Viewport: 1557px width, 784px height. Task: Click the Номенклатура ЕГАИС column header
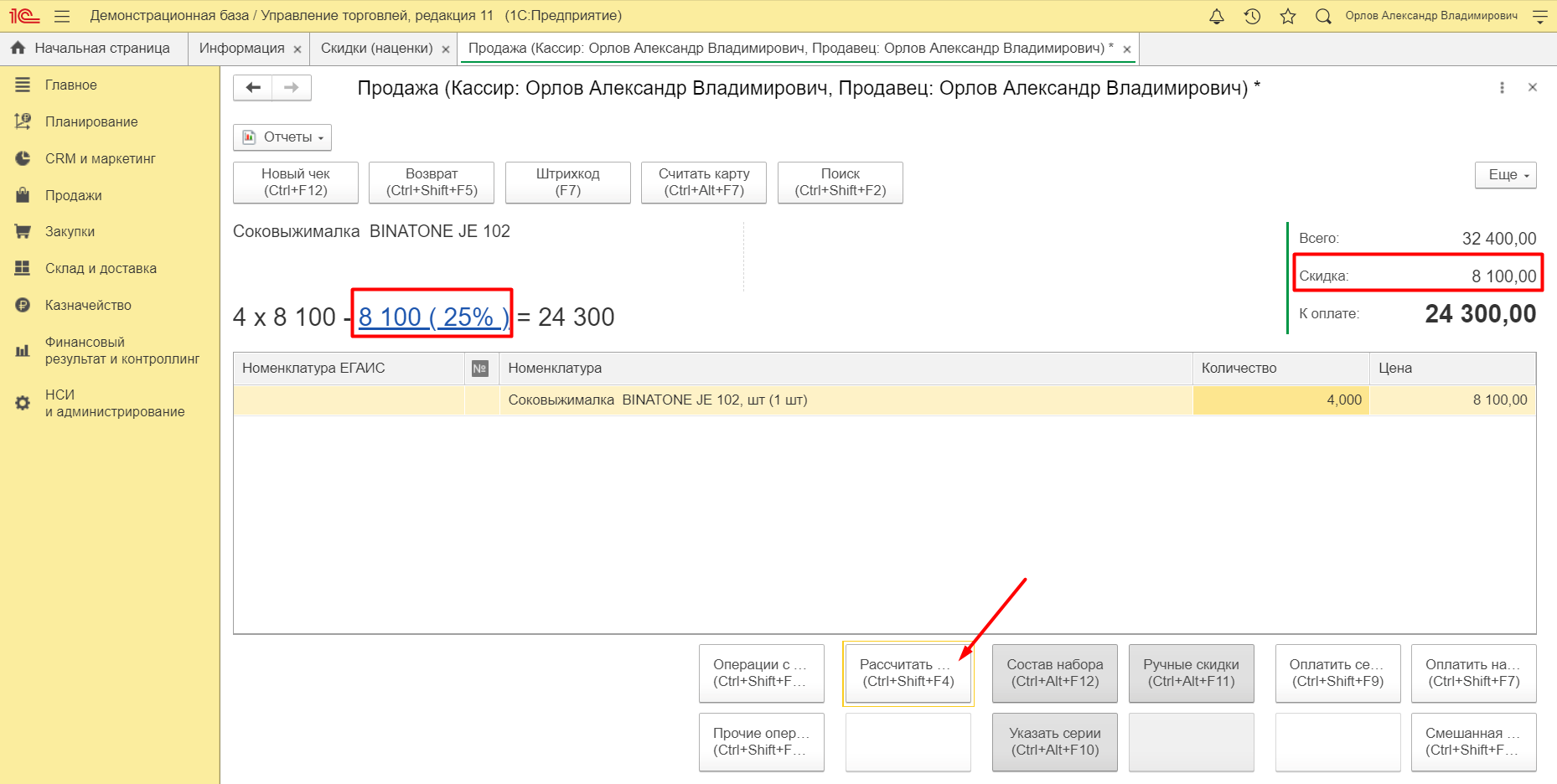(x=349, y=369)
